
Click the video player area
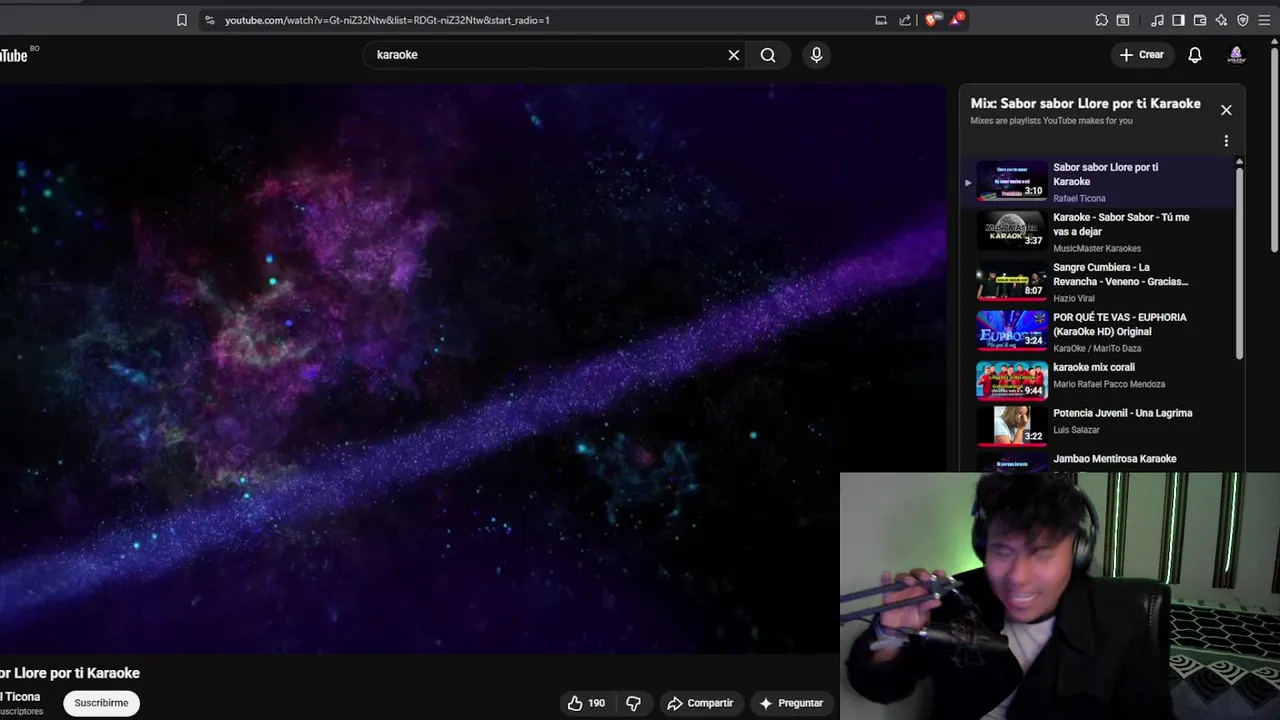coord(472,368)
